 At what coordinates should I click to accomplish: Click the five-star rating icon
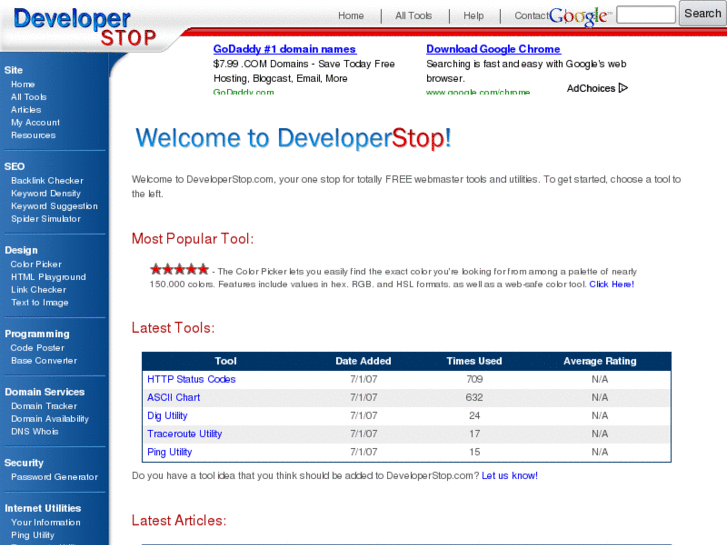pyautogui.click(x=179, y=269)
